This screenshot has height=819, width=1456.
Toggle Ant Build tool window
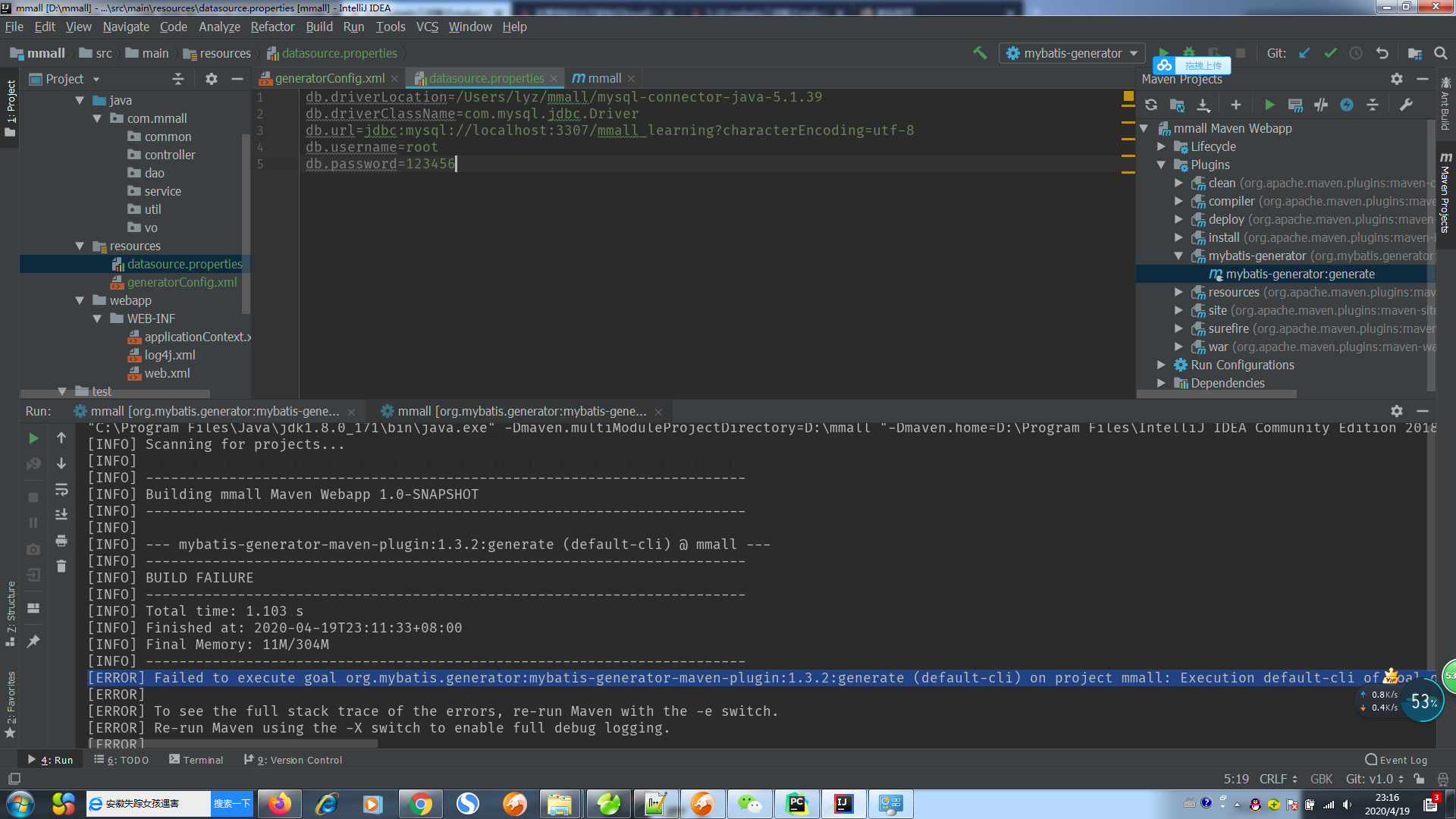(1445, 105)
